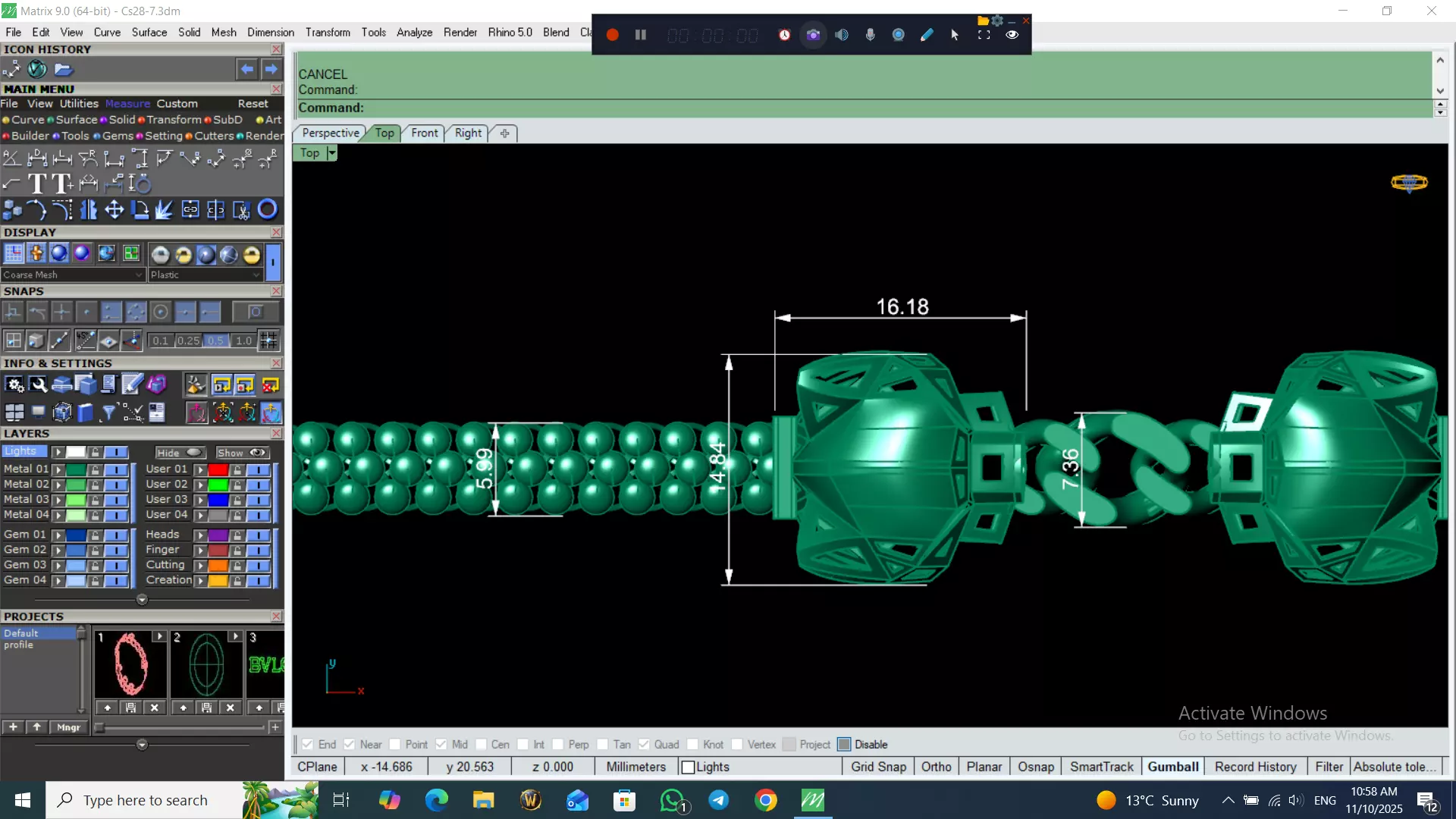Pick the large T text tool
Viewport: 1456px width, 819px height.
click(x=37, y=184)
